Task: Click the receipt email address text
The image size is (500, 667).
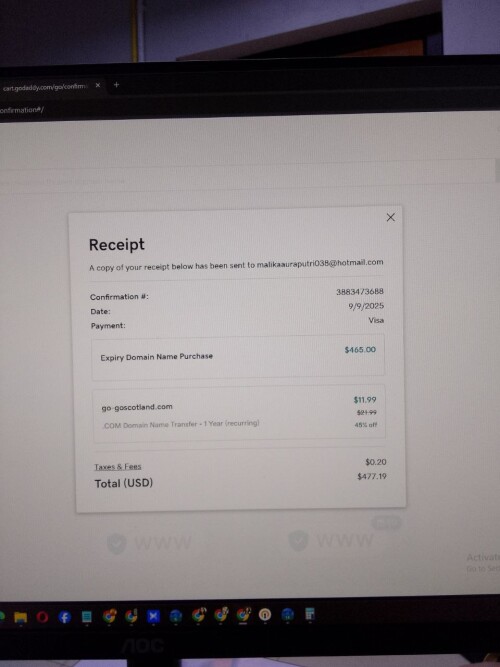Action: (x=320, y=263)
